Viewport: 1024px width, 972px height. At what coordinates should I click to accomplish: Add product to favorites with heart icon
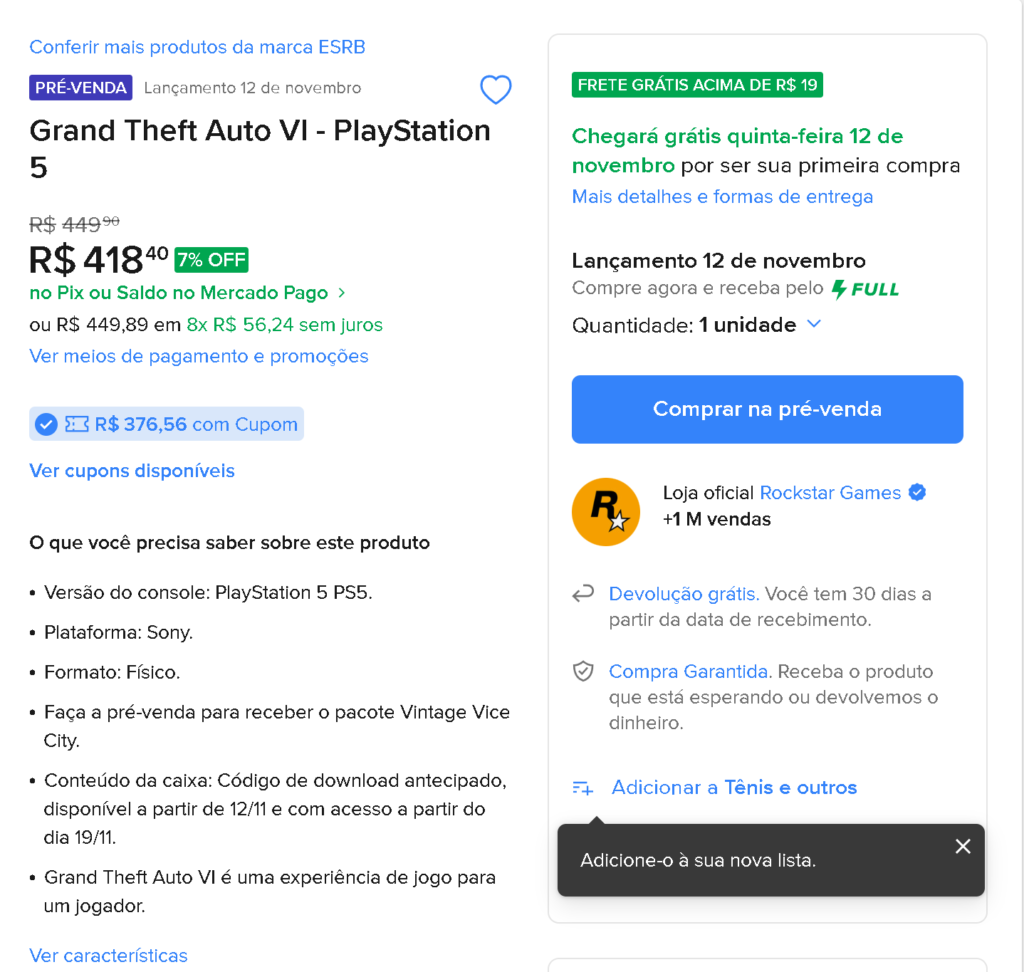[x=496, y=89]
